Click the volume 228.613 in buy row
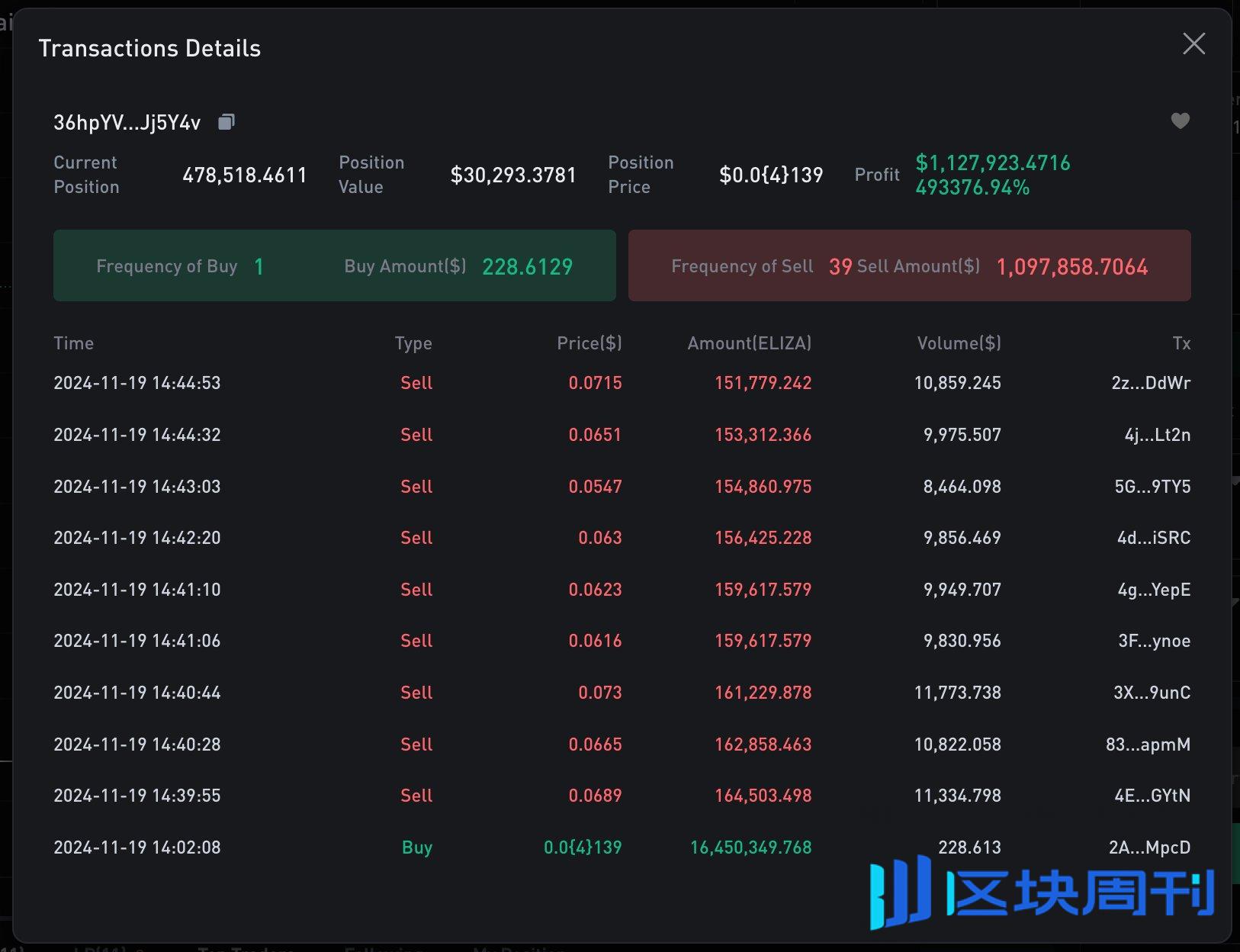Image resolution: width=1240 pixels, height=952 pixels. pos(970,847)
